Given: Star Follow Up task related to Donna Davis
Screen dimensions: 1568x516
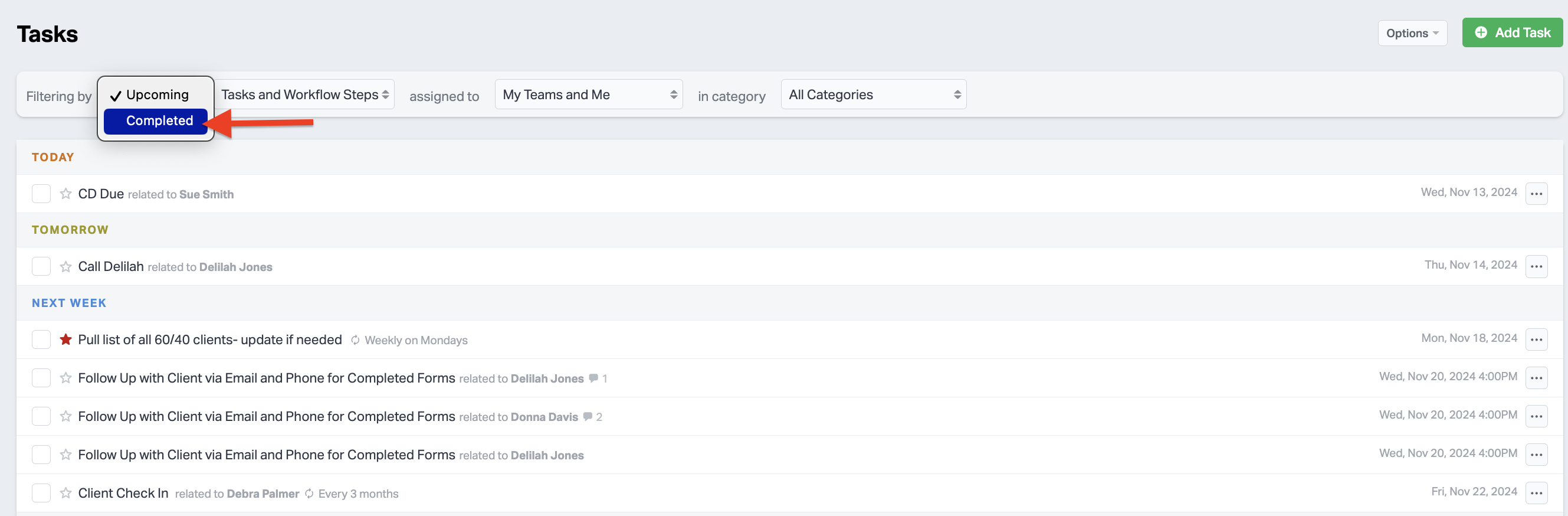Looking at the screenshot, I should pyautogui.click(x=65, y=416).
